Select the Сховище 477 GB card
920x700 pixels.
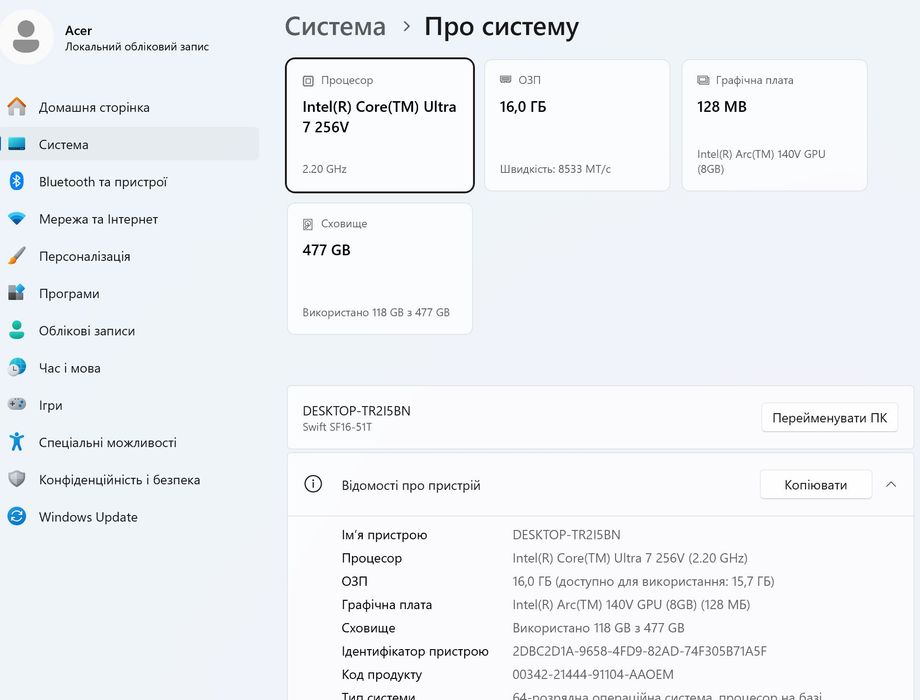coord(380,269)
